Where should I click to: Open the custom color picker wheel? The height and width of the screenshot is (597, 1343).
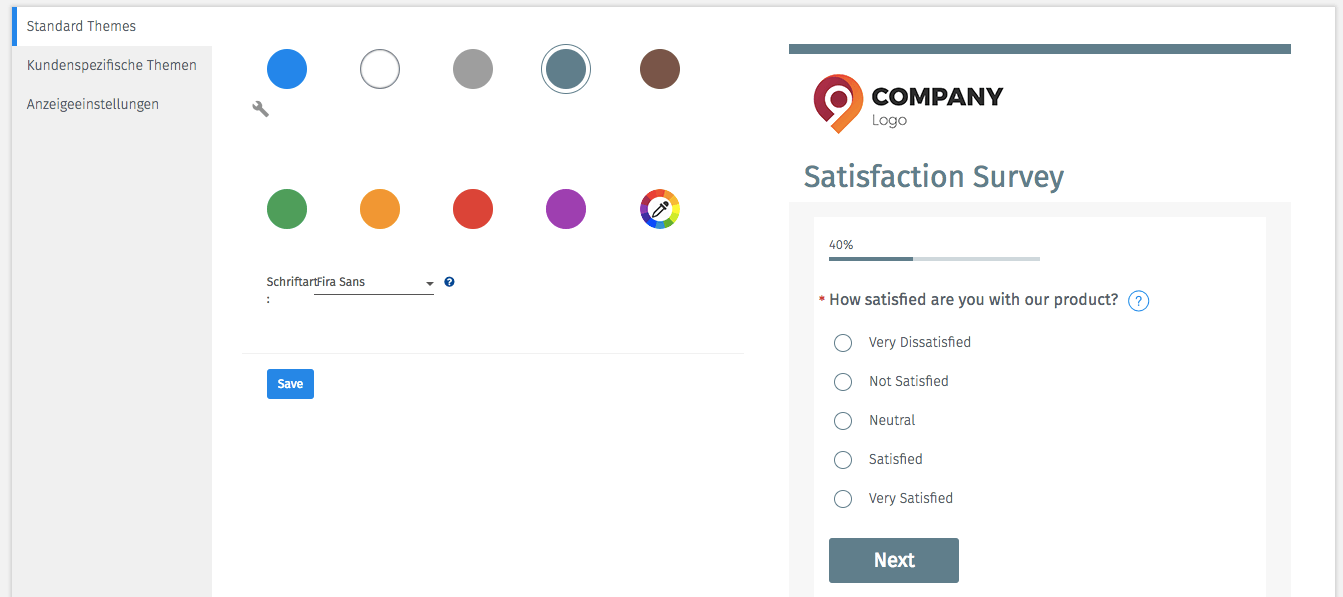(x=660, y=209)
